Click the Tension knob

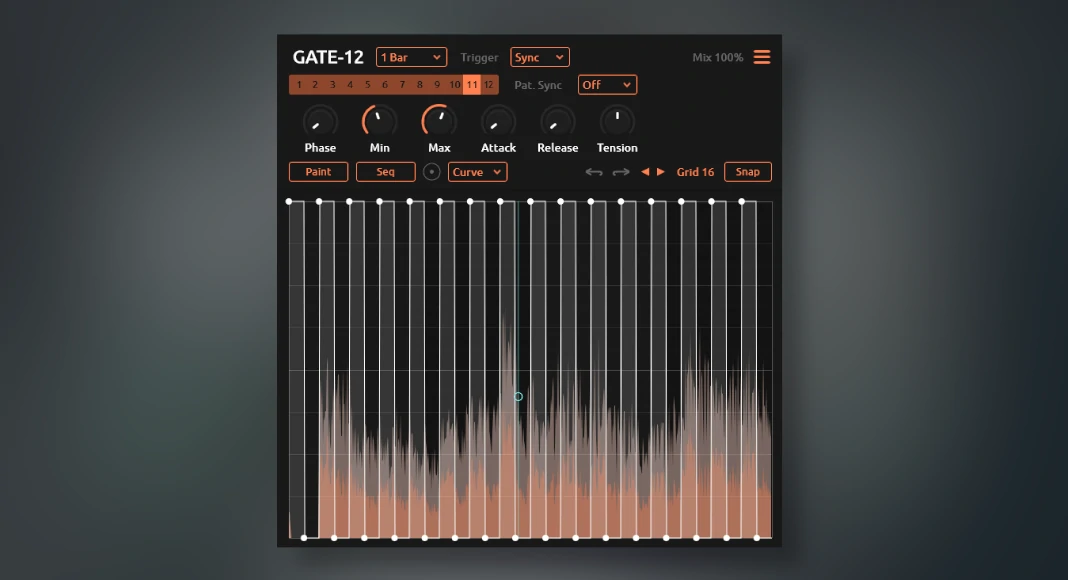(617, 122)
